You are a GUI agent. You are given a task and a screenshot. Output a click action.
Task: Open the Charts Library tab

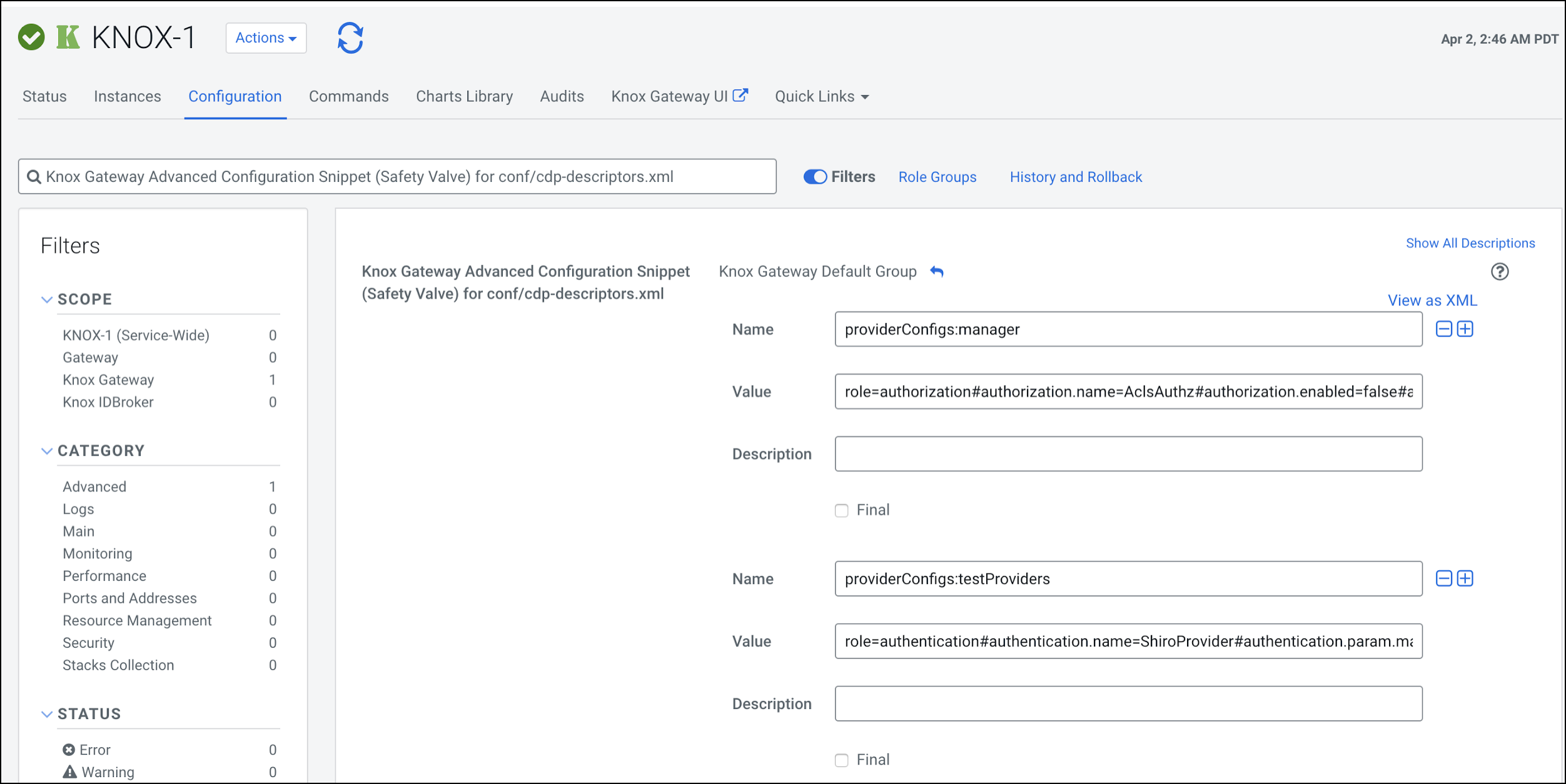[465, 96]
